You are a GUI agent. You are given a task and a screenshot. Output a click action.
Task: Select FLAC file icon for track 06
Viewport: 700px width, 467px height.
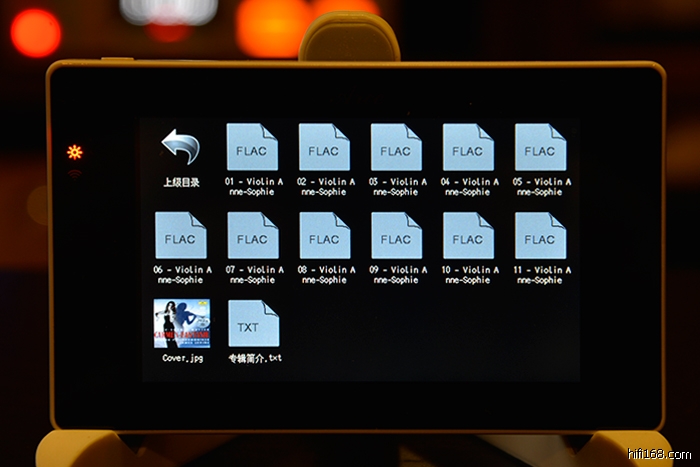[181, 236]
